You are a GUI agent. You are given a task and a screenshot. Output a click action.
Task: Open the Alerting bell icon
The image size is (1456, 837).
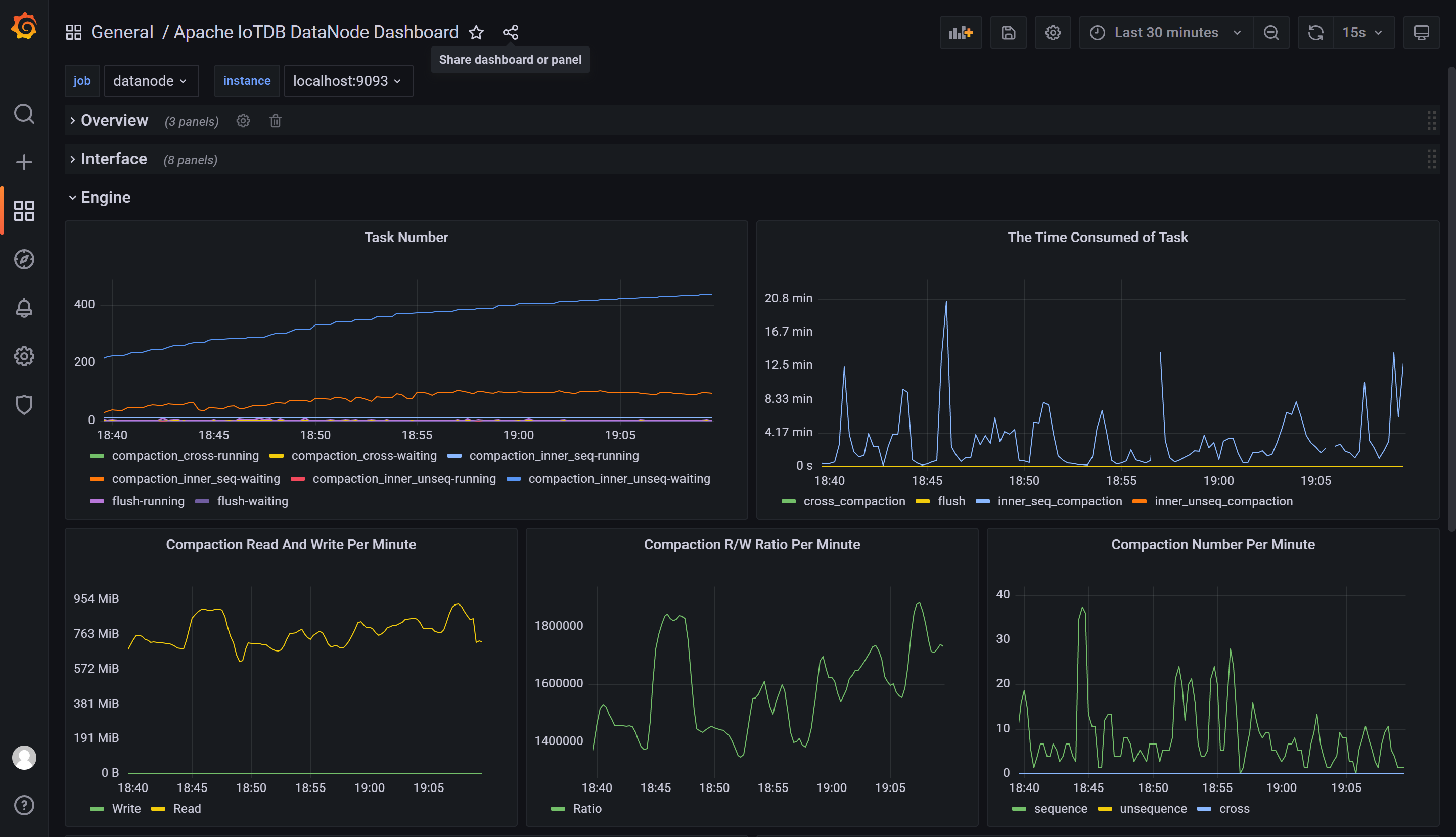click(x=24, y=307)
